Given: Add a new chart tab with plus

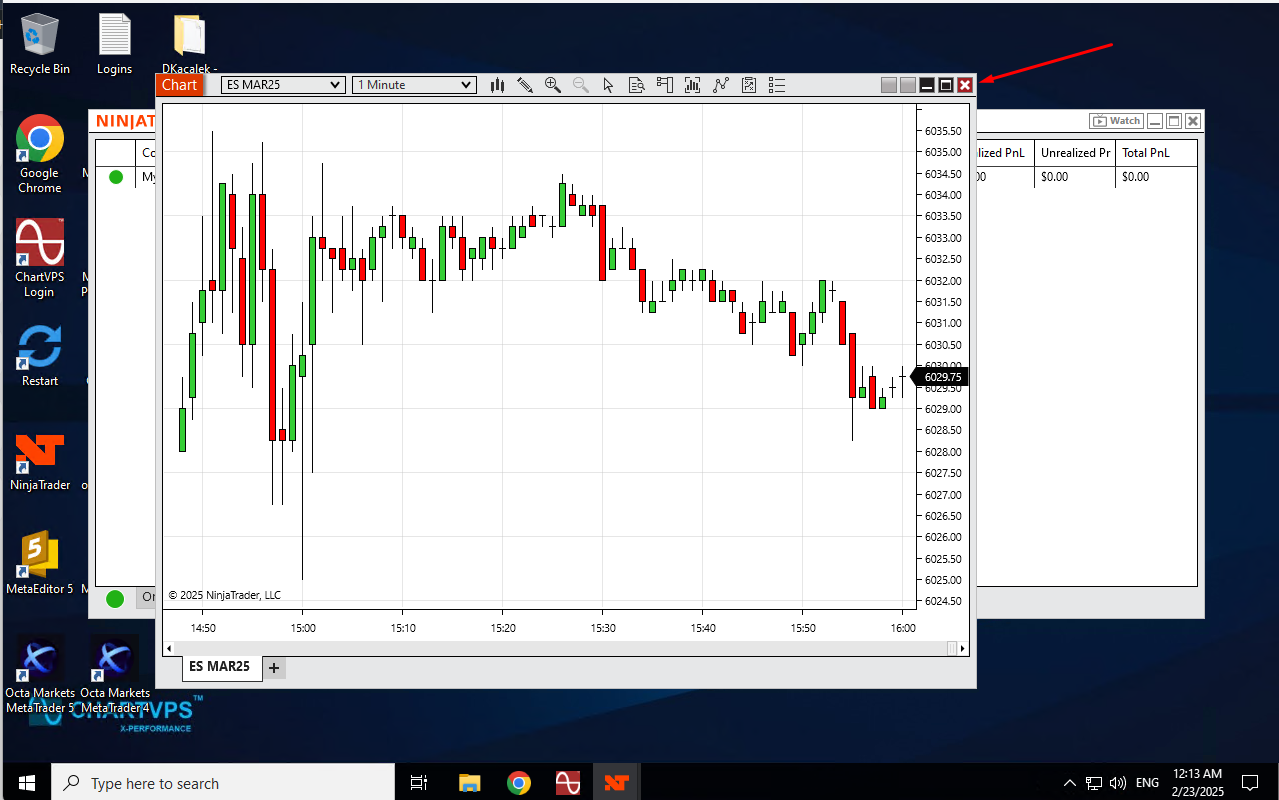Looking at the screenshot, I should 274,668.
